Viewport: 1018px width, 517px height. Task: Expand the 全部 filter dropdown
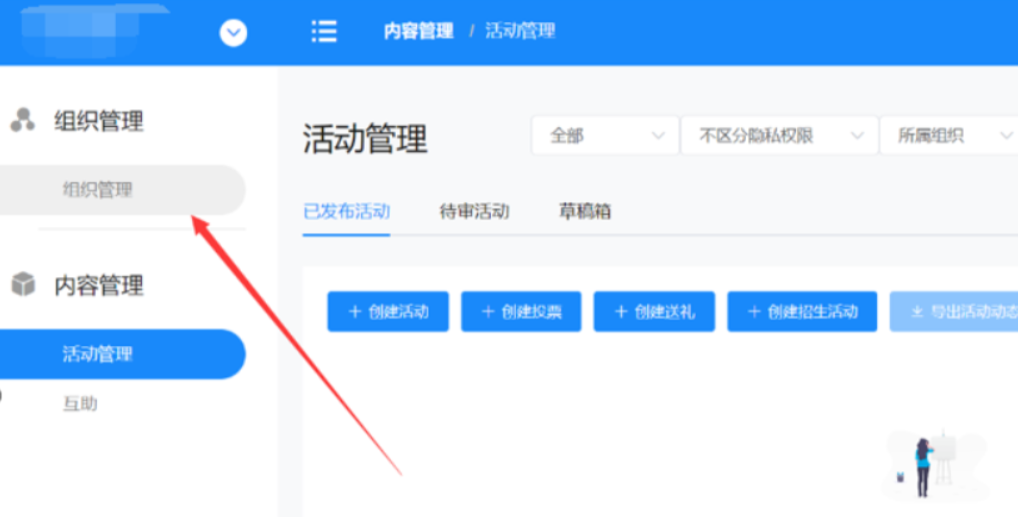coord(605,135)
